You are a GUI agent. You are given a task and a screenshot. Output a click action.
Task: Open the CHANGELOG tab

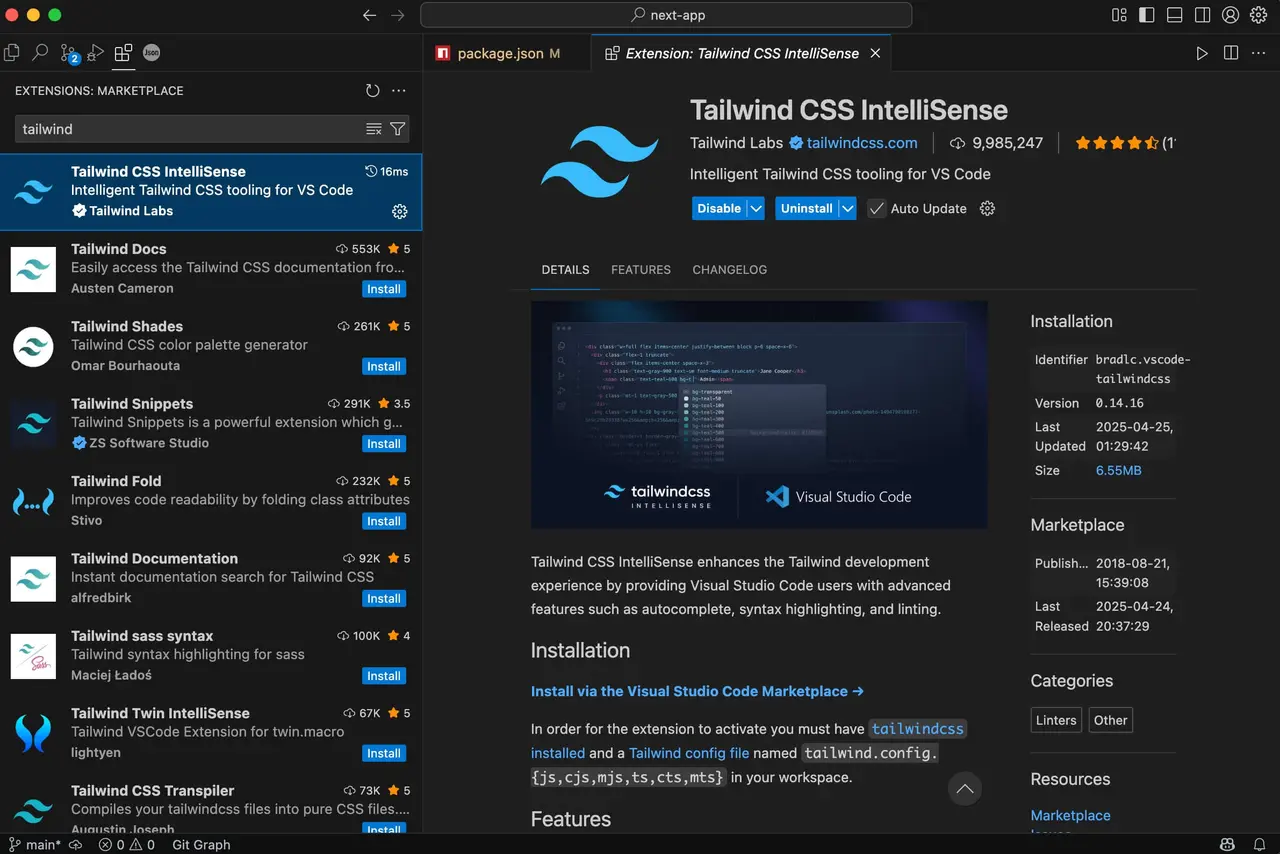click(730, 270)
